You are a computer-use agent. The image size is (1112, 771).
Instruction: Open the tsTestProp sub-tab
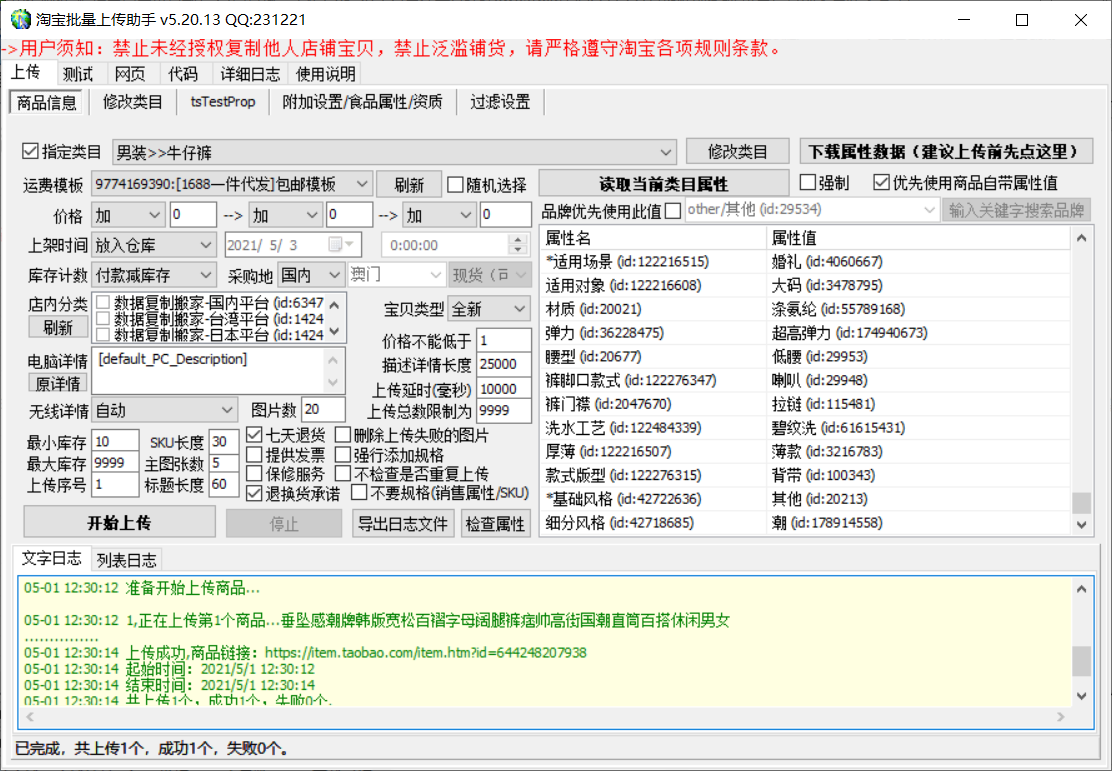point(223,102)
